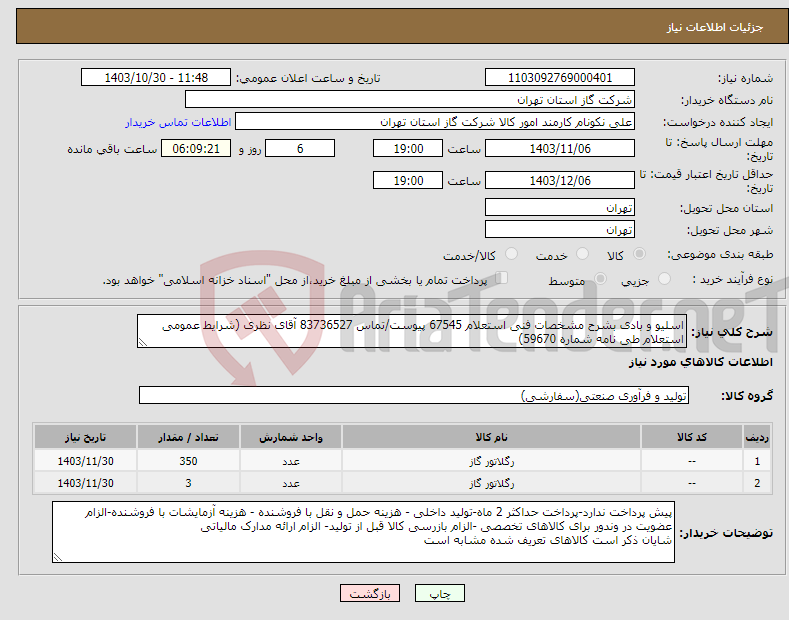Viewport: 789px width, 620px height.
Task: Select the کالا/خدمت radio button
Action: click(511, 254)
